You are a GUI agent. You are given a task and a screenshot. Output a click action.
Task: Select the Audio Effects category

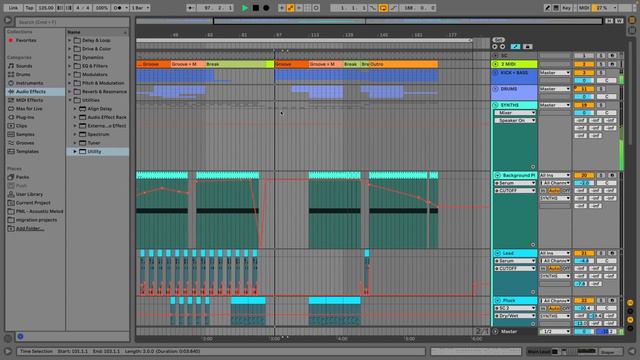pyautogui.click(x=31, y=91)
